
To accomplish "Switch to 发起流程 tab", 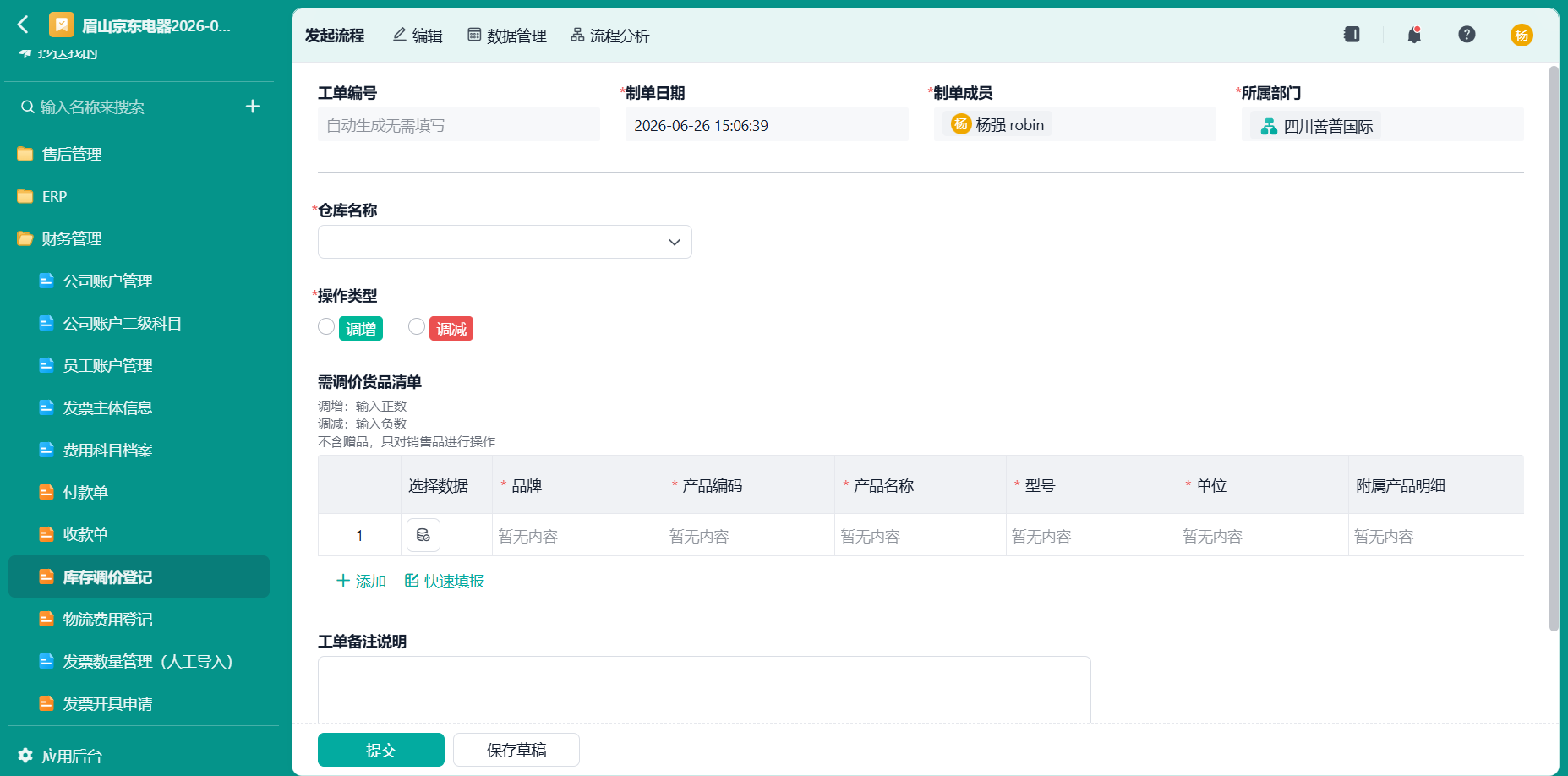I will (335, 36).
